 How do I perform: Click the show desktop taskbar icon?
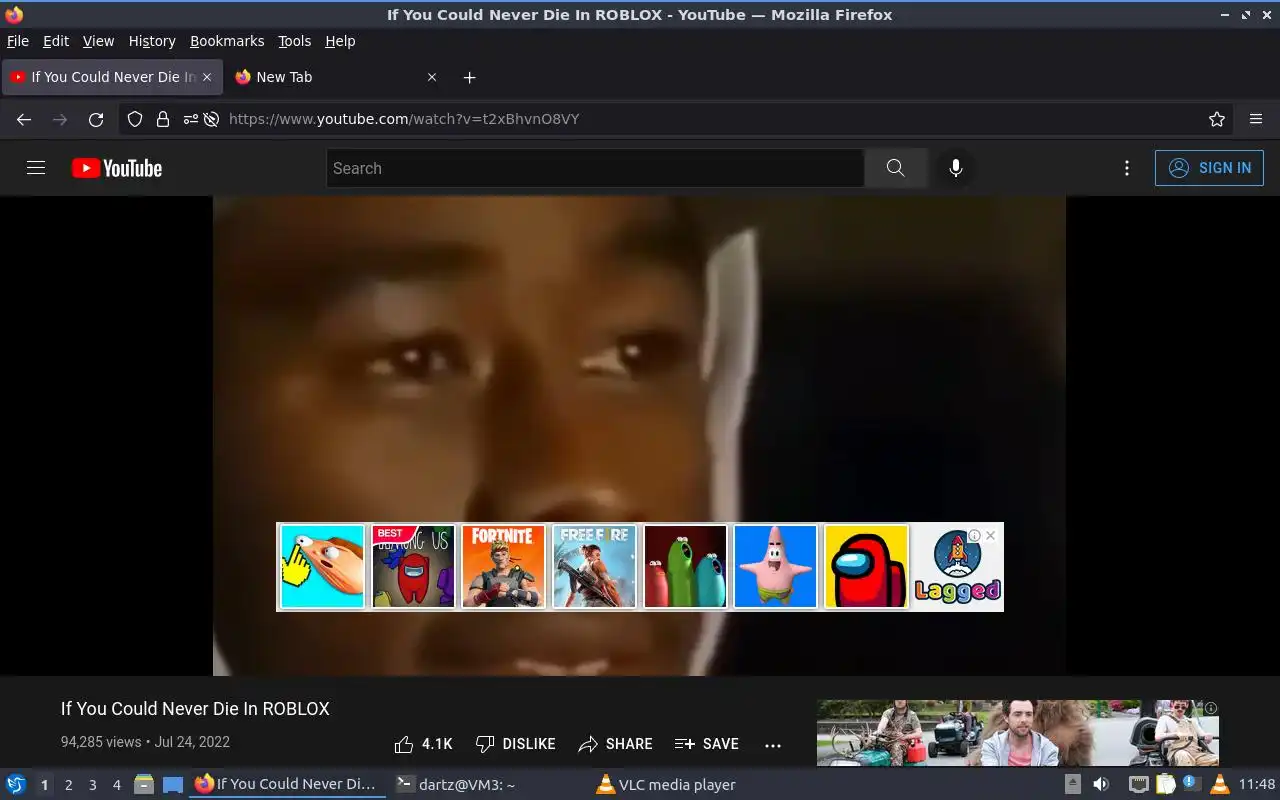coord(173,785)
